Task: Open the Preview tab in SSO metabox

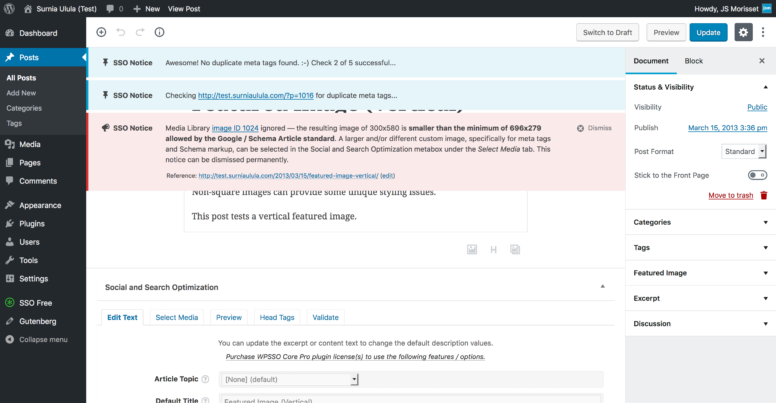Action: (229, 317)
